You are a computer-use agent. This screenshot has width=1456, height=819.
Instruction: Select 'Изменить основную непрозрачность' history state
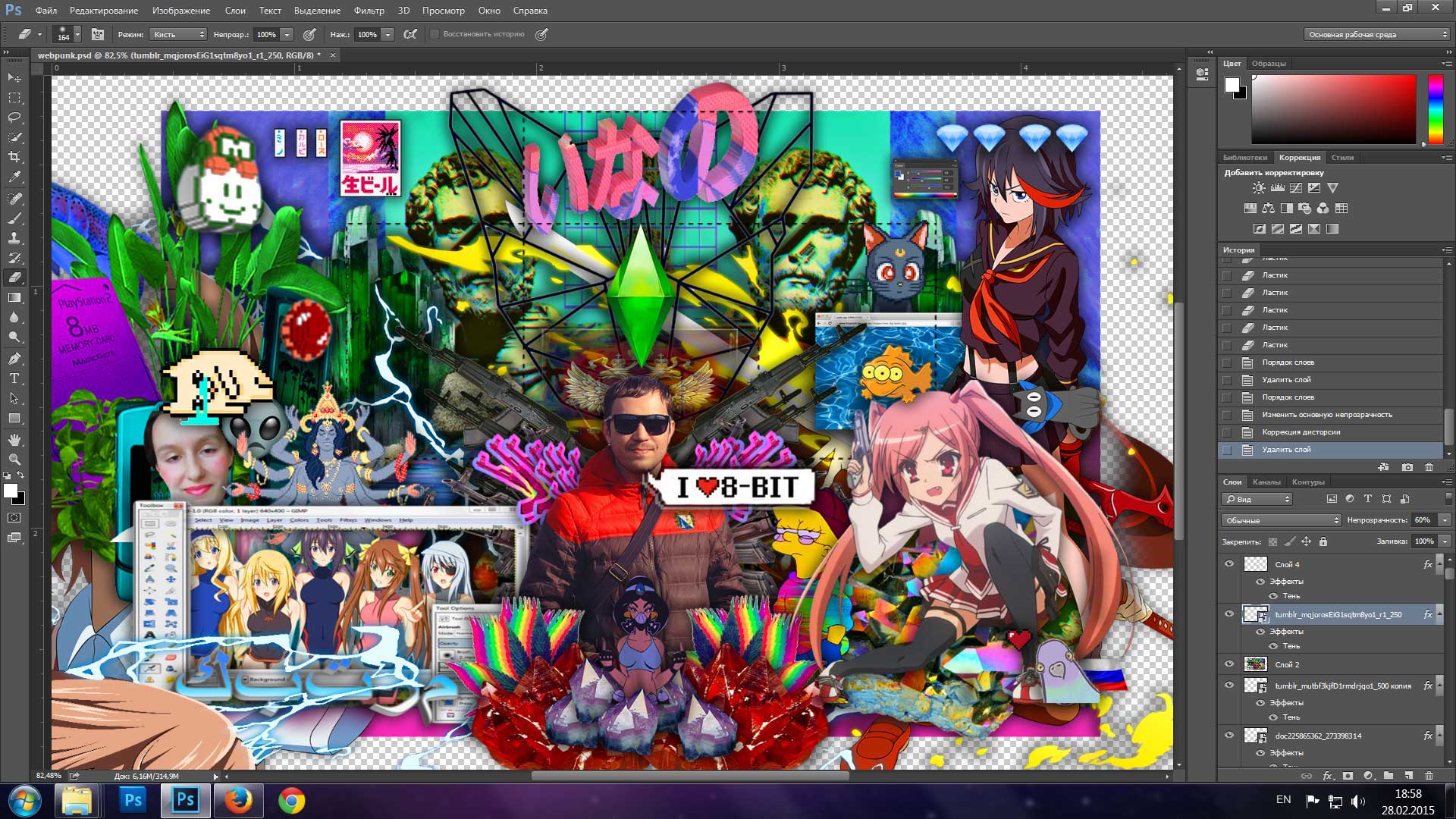pyautogui.click(x=1331, y=415)
